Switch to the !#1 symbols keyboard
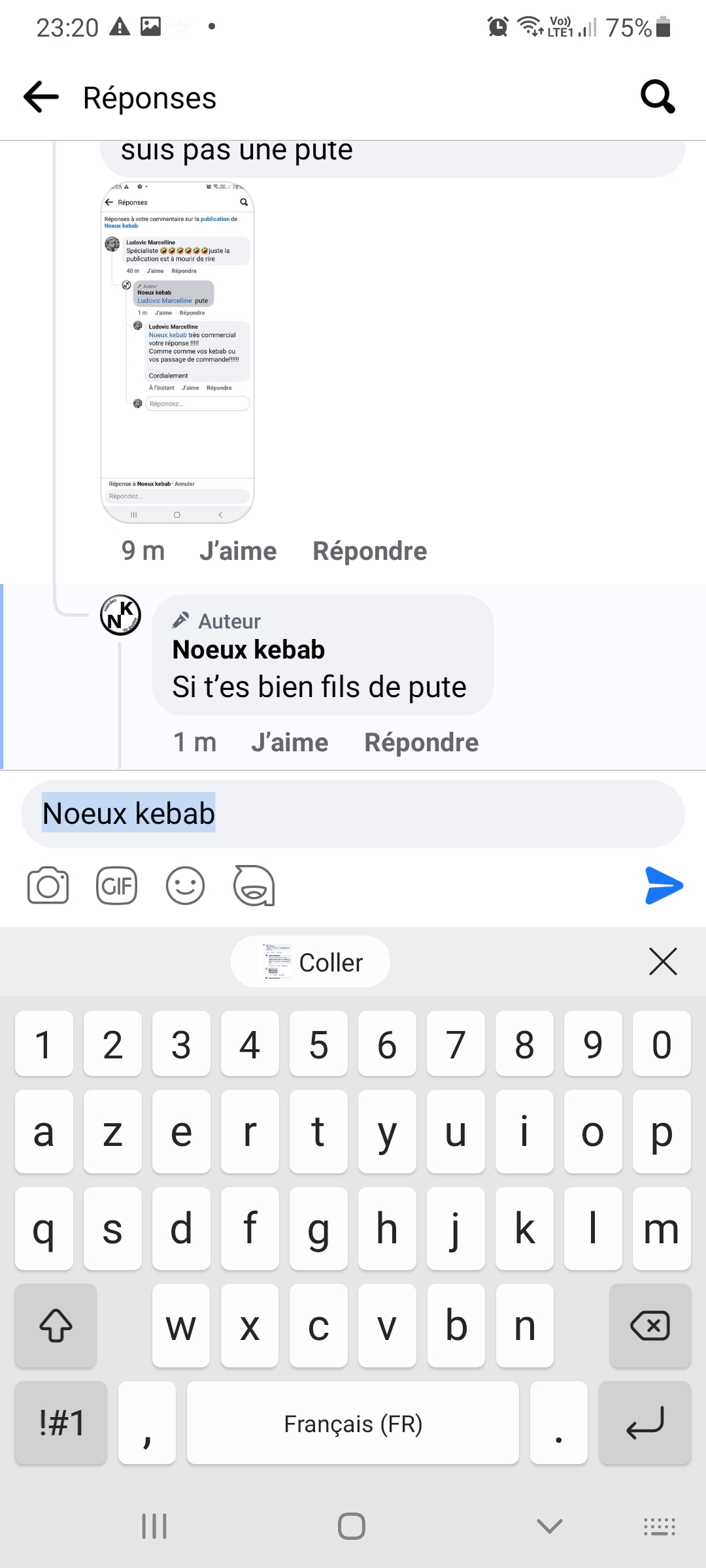The height and width of the screenshot is (1568, 706). pyautogui.click(x=61, y=1422)
